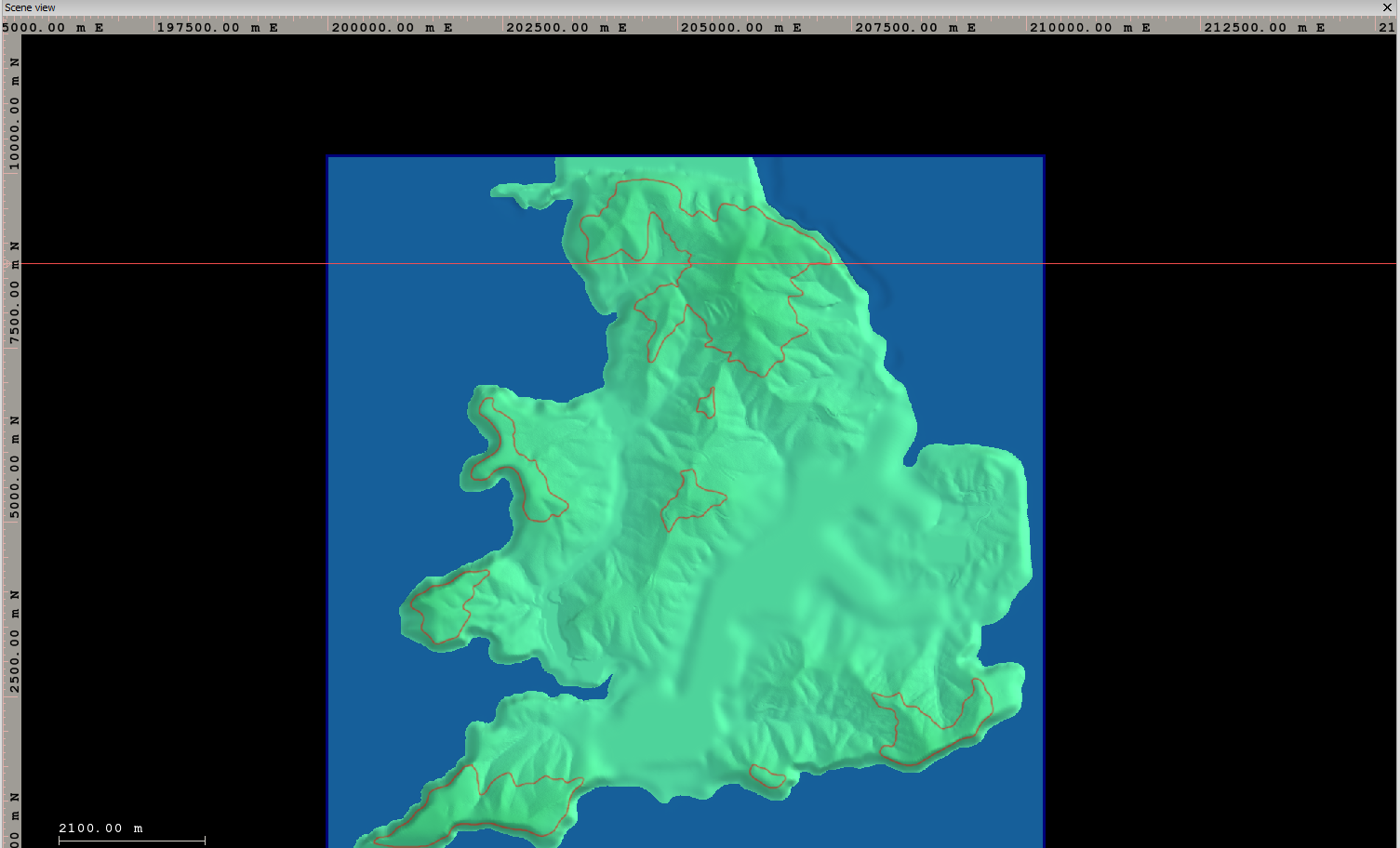Click the 2500.00 m N ruler label
Screen dimensions: 1400x848
pyautogui.click(x=14, y=643)
